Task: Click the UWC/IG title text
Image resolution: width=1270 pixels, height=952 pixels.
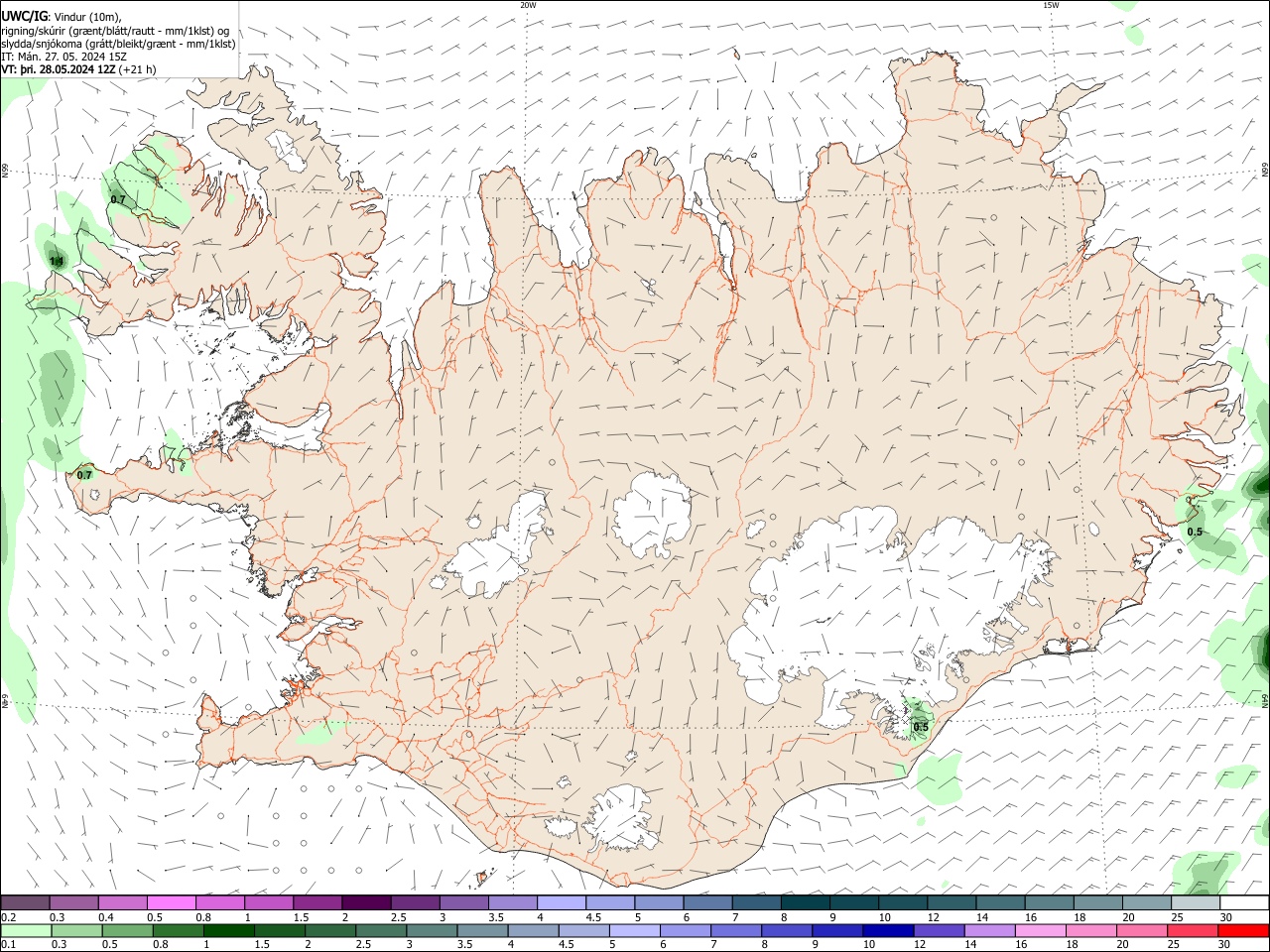Action: 23,17
